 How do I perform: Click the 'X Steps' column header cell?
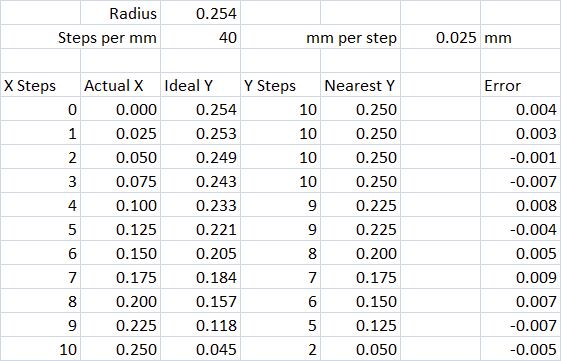pyautogui.click(x=40, y=85)
